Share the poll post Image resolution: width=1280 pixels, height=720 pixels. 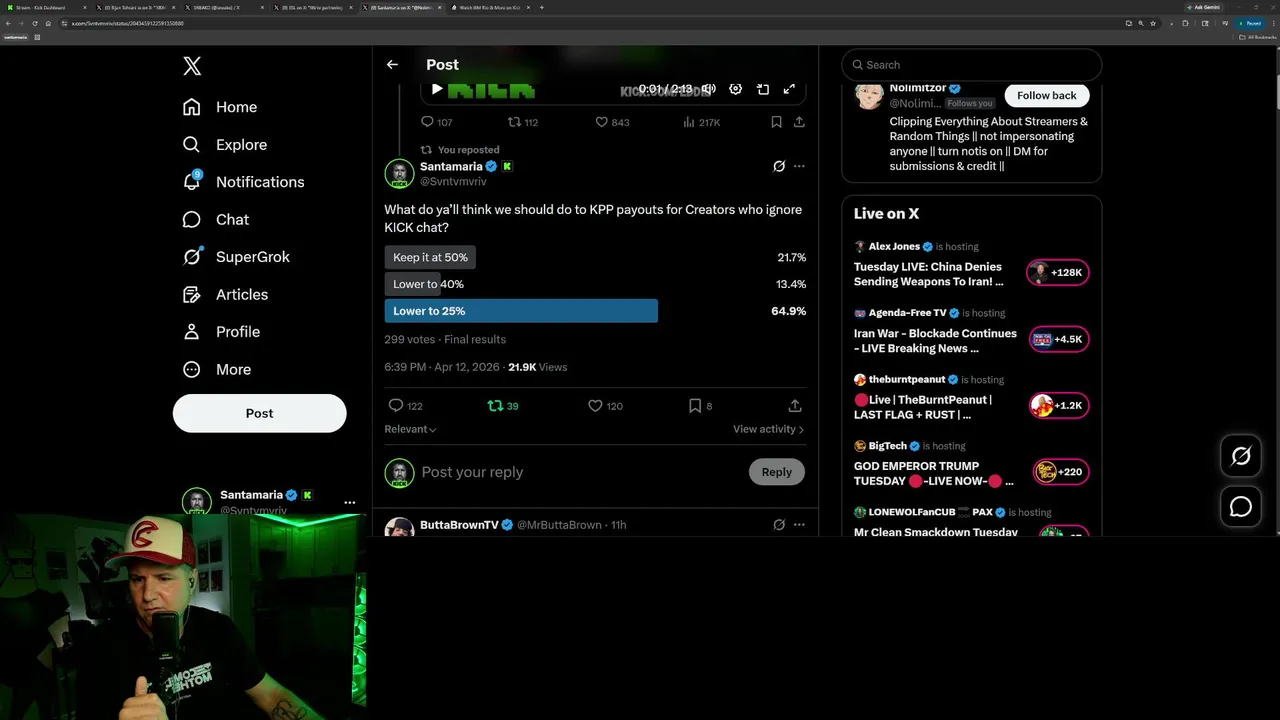(795, 406)
